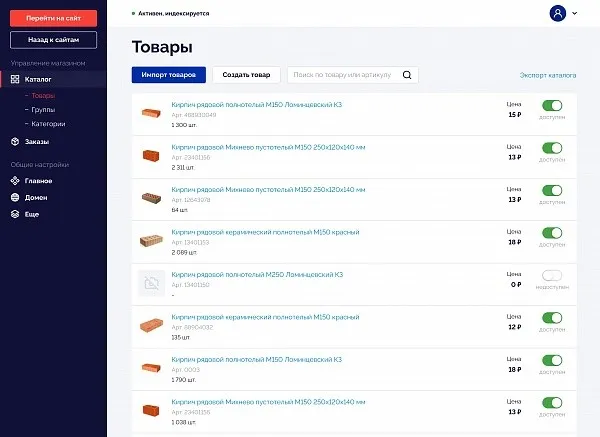The width and height of the screenshot is (600, 437).
Task: Click the price 12 ₽
Action: point(515,327)
